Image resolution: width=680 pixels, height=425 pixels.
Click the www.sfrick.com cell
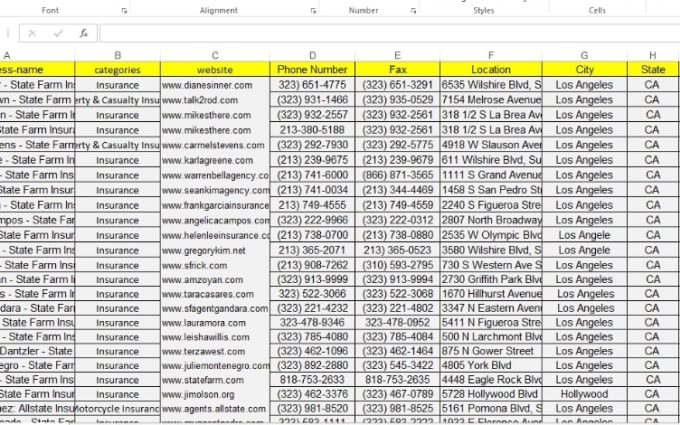coord(215,265)
